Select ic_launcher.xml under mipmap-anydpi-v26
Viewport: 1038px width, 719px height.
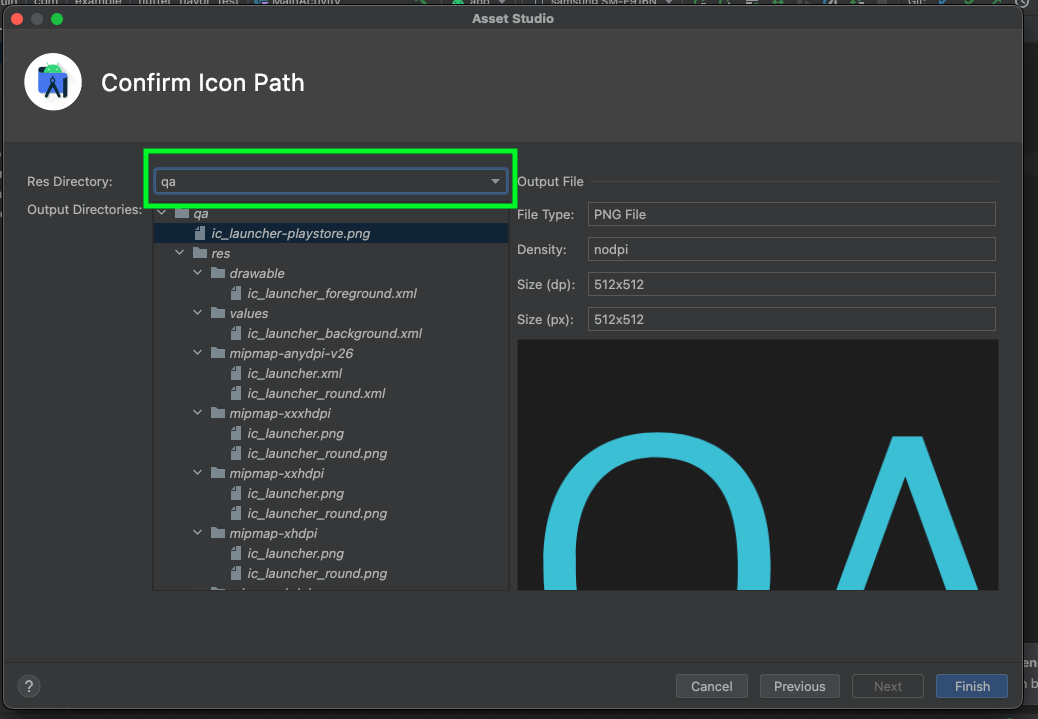pyautogui.click(x=295, y=373)
